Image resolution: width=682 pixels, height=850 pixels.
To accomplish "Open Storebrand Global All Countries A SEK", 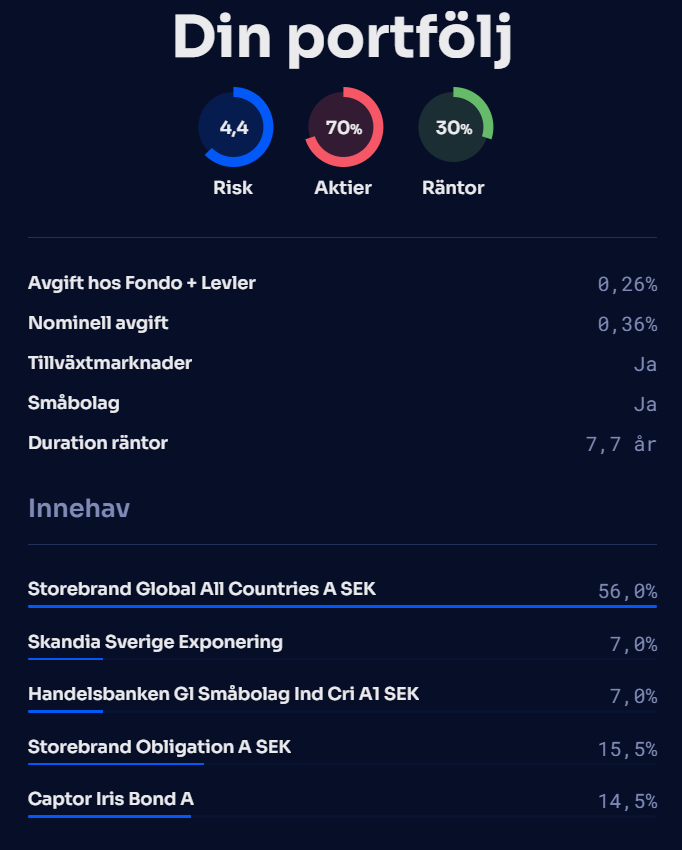I will (x=202, y=589).
